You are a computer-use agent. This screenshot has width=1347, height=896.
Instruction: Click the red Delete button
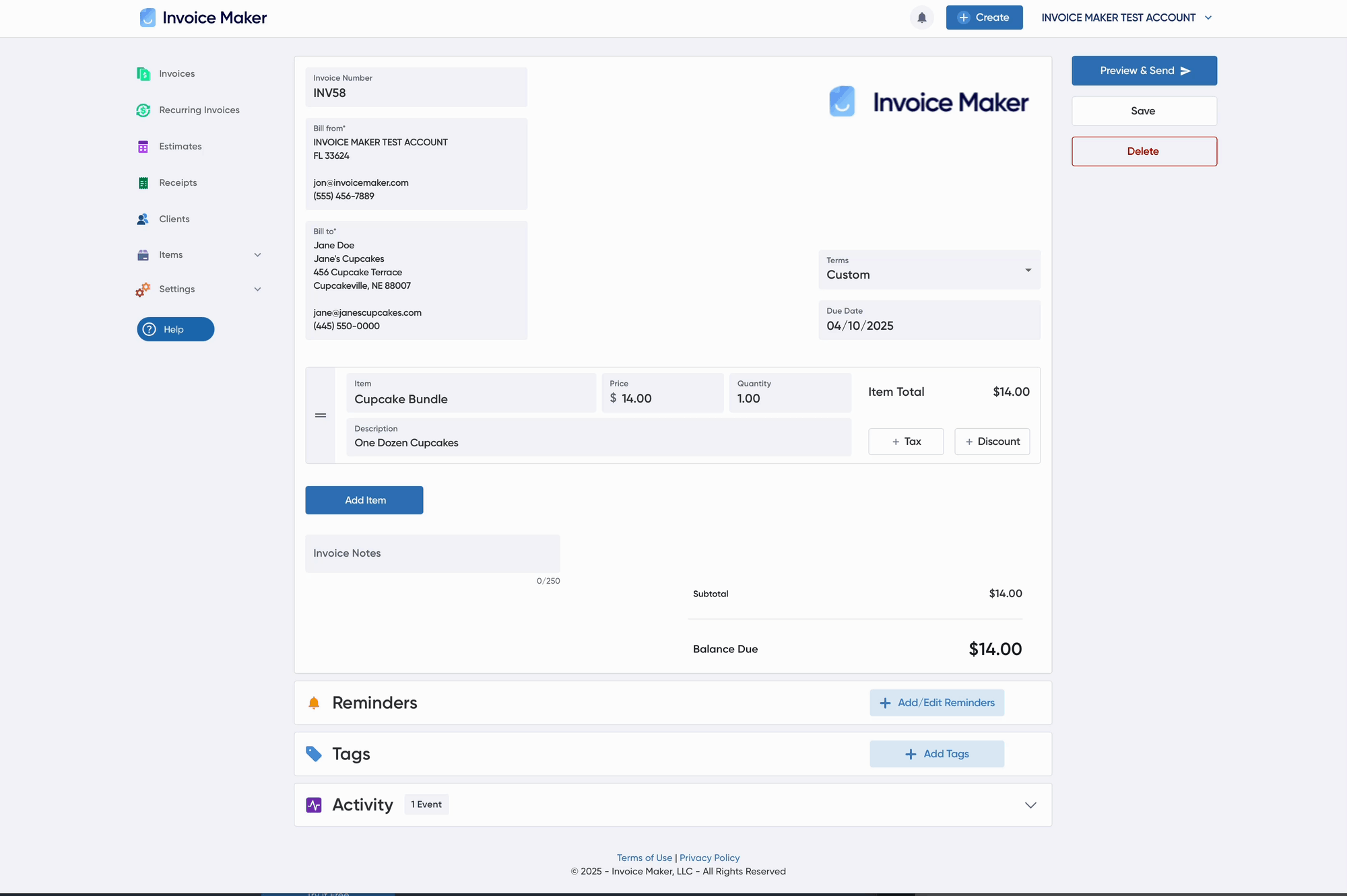(x=1144, y=151)
